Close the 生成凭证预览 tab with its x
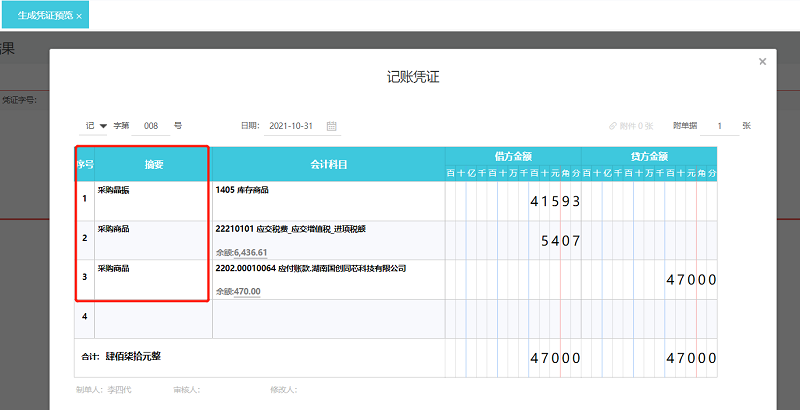This screenshot has height=410, width=800. tap(79, 17)
